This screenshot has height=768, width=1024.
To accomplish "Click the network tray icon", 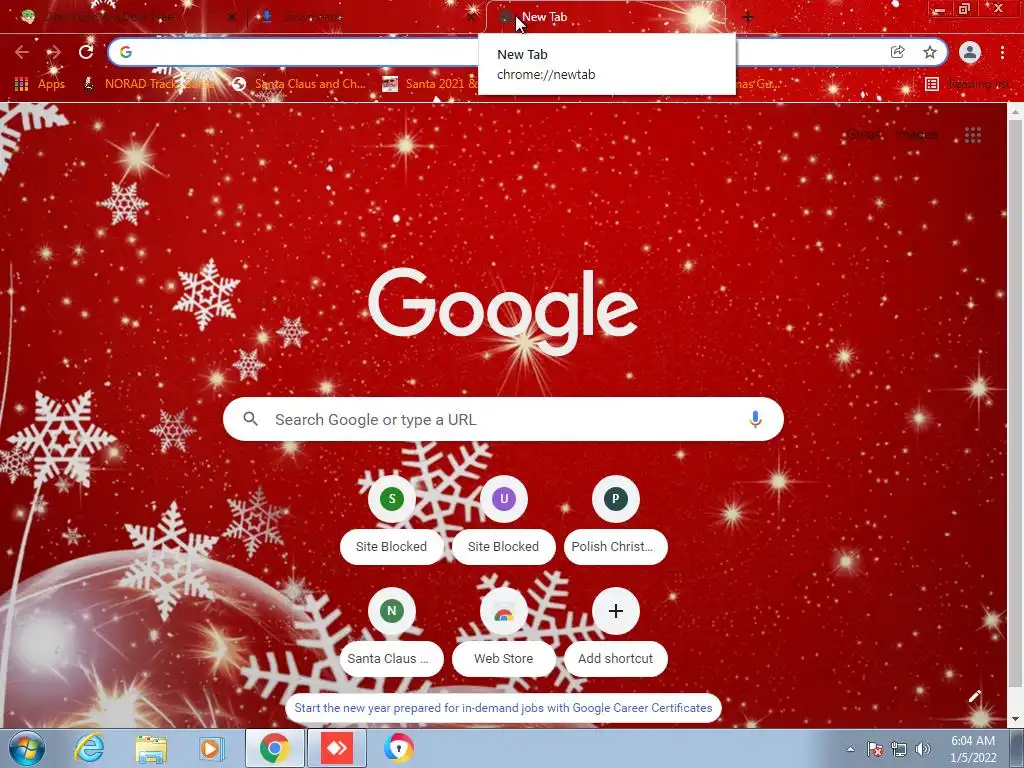I will click(899, 749).
